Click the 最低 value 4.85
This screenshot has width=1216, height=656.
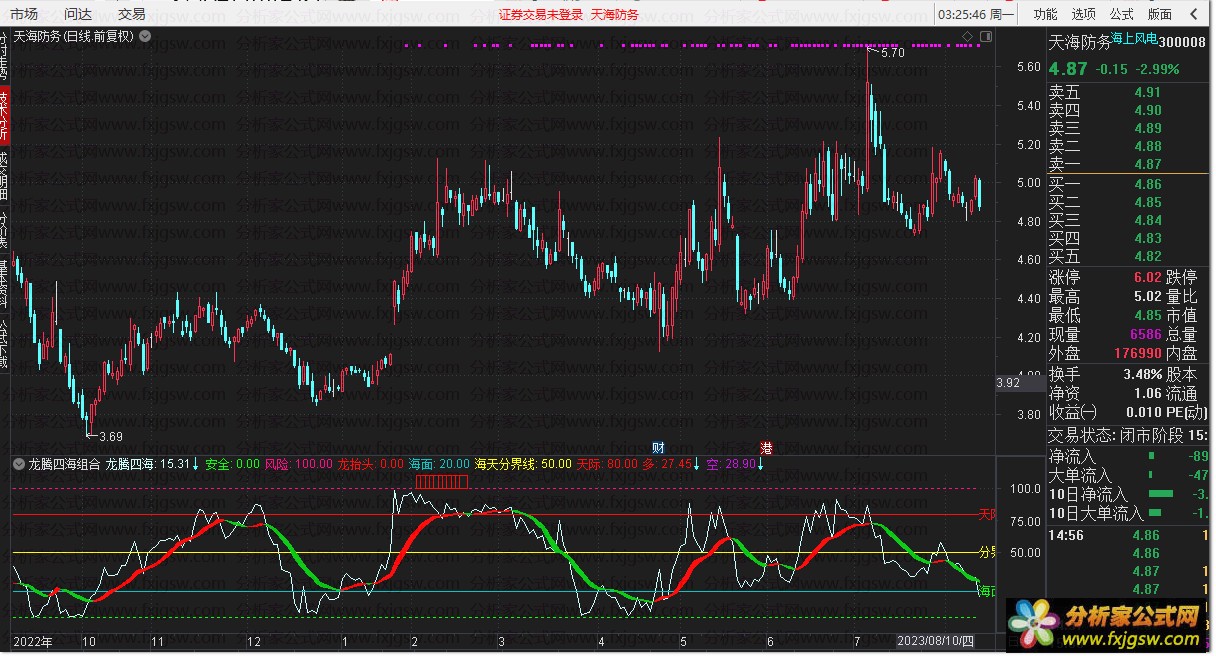coord(1148,315)
